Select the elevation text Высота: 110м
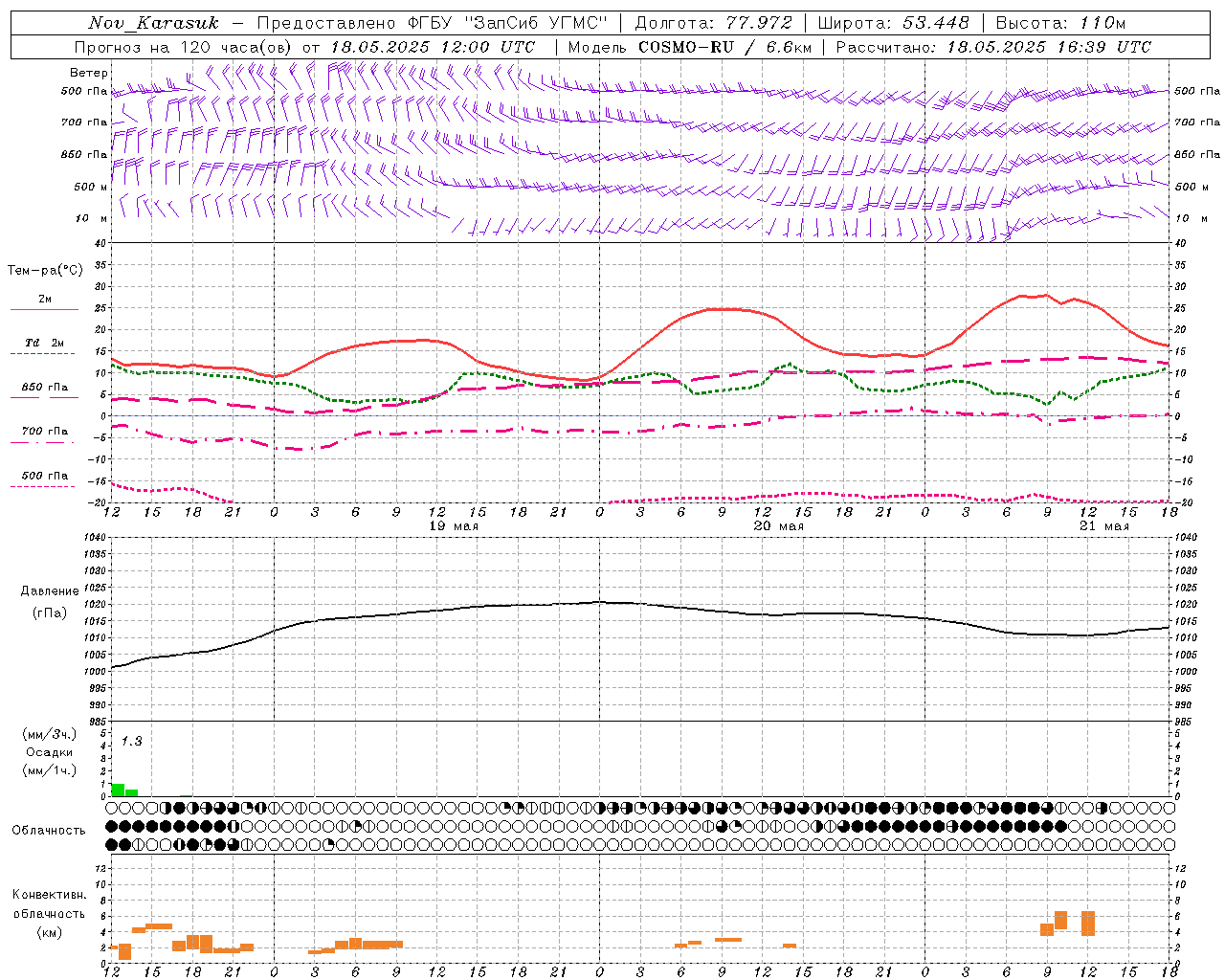1225x980 pixels. [x=1060, y=23]
